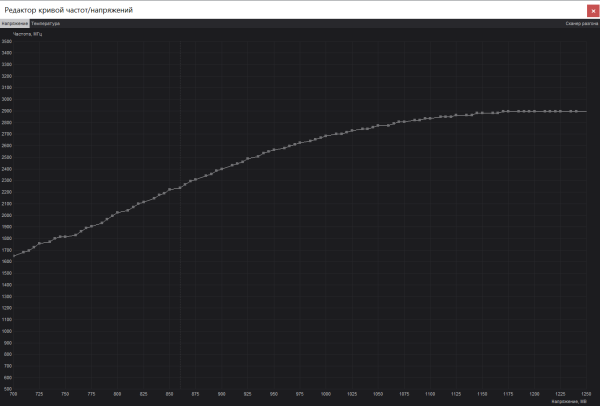
Task: Open the Сканер разгона overclock scanner
Action: [x=580, y=22]
